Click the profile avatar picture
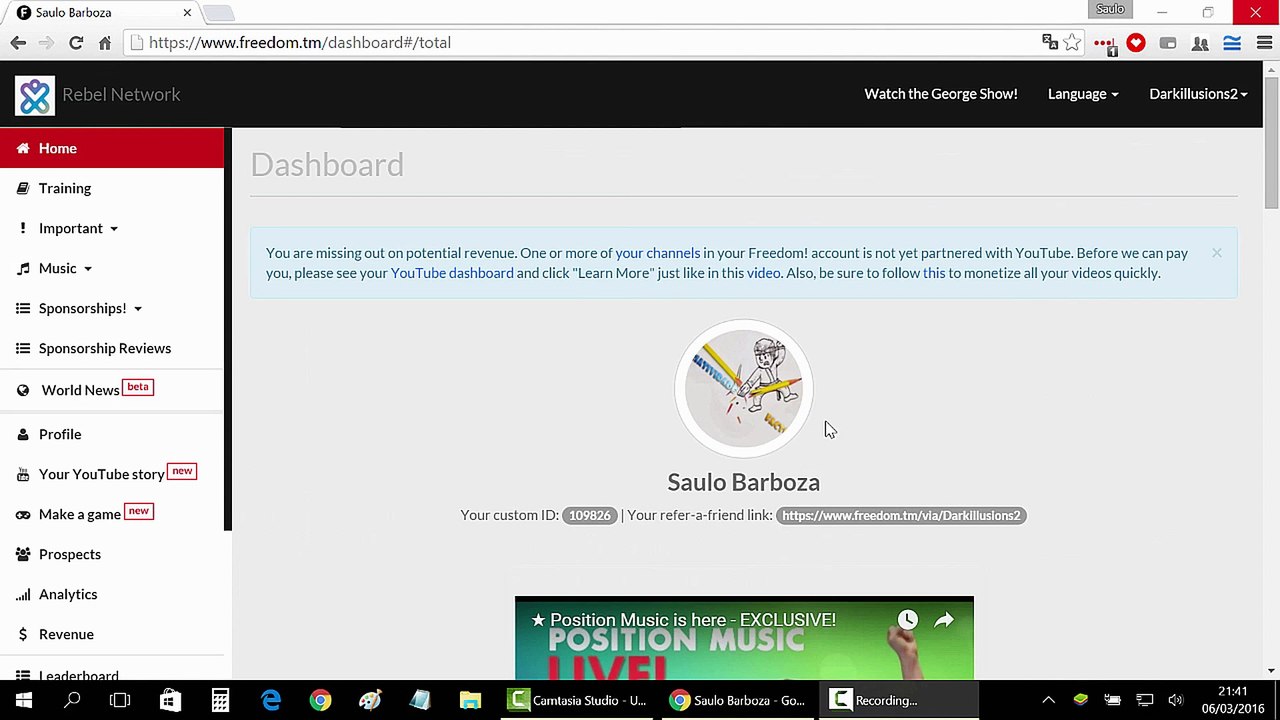This screenshot has width=1280, height=720. (x=743, y=388)
